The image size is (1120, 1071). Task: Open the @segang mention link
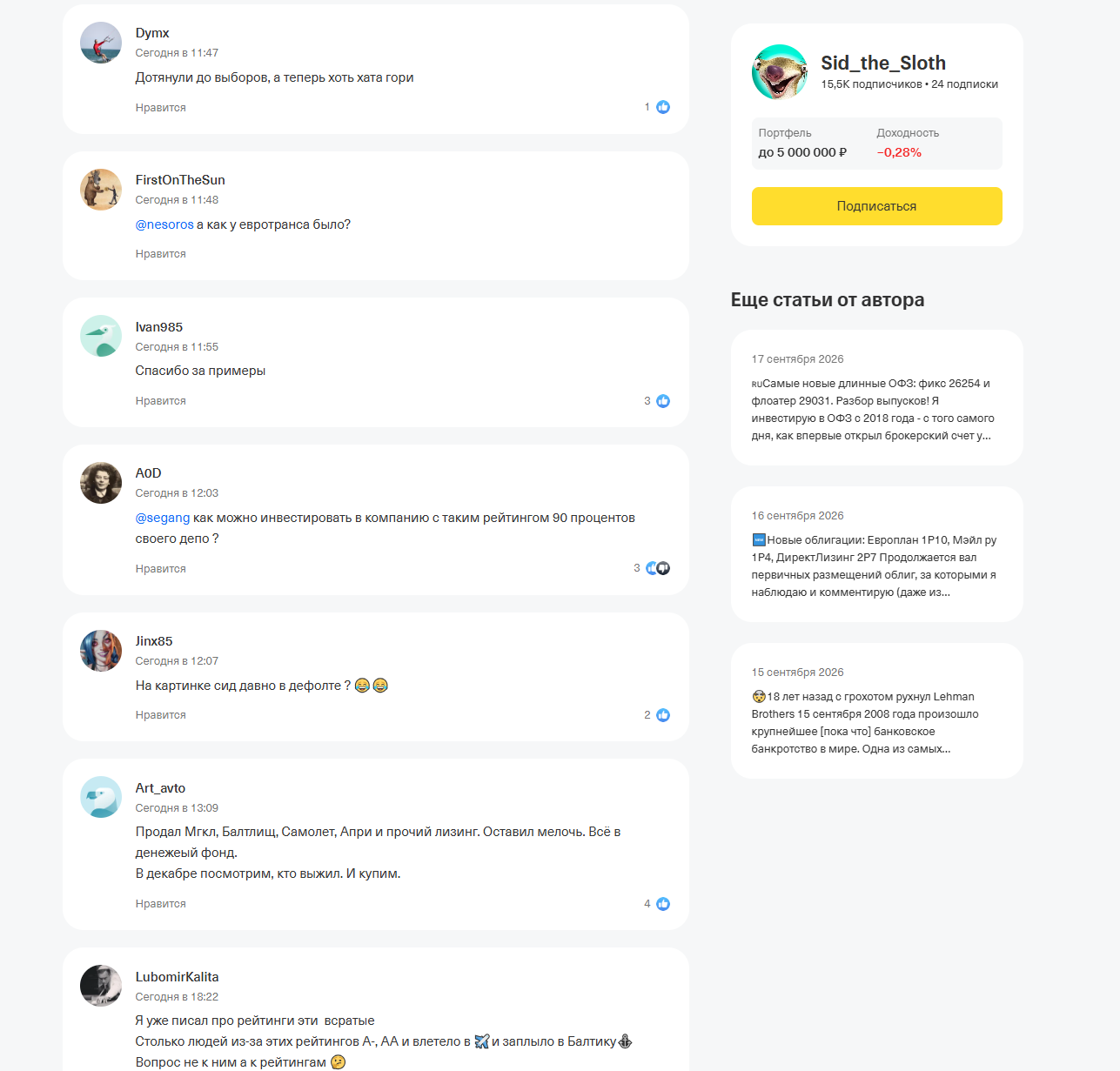[163, 518]
